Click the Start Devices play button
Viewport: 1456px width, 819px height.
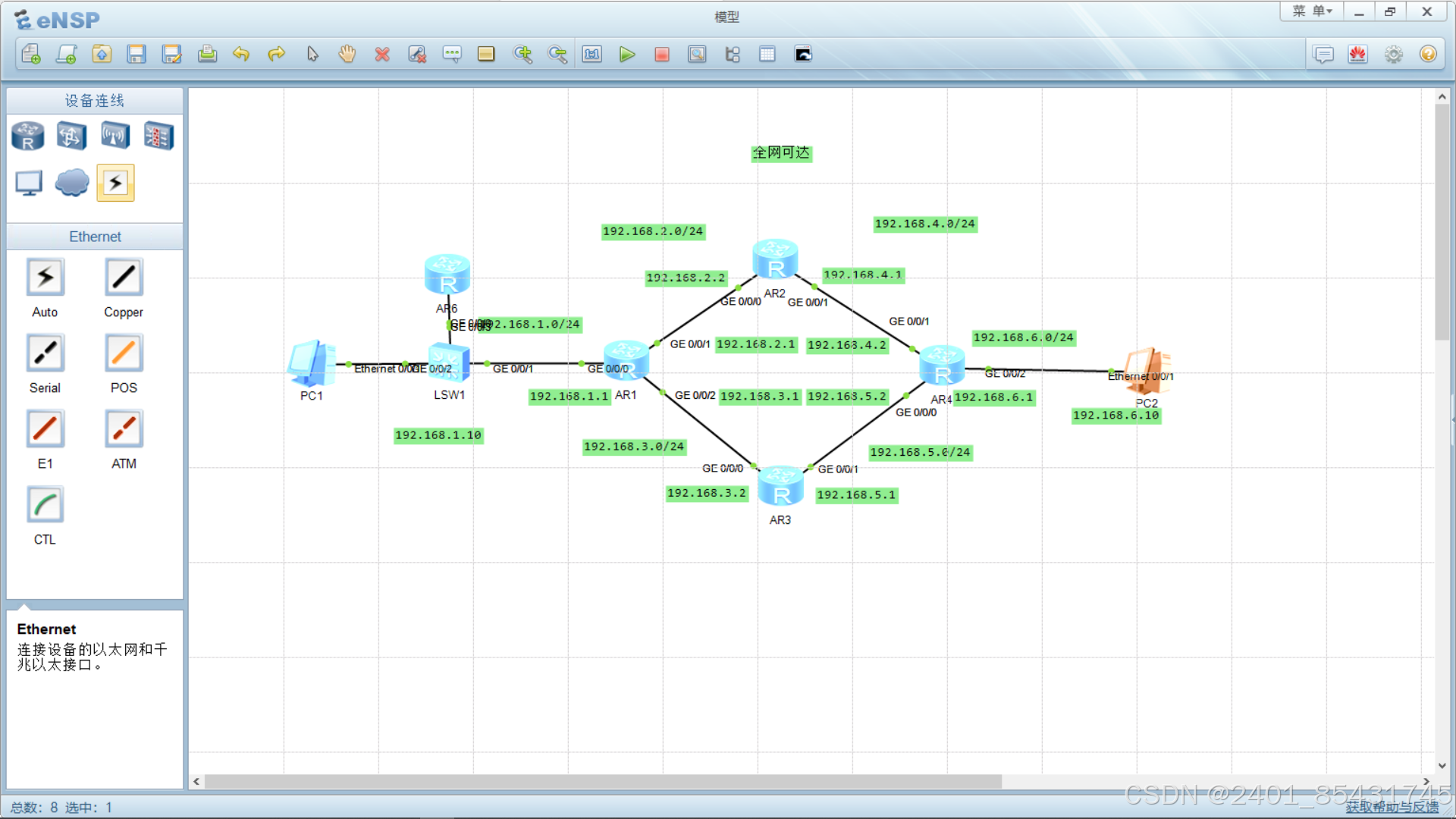[626, 55]
